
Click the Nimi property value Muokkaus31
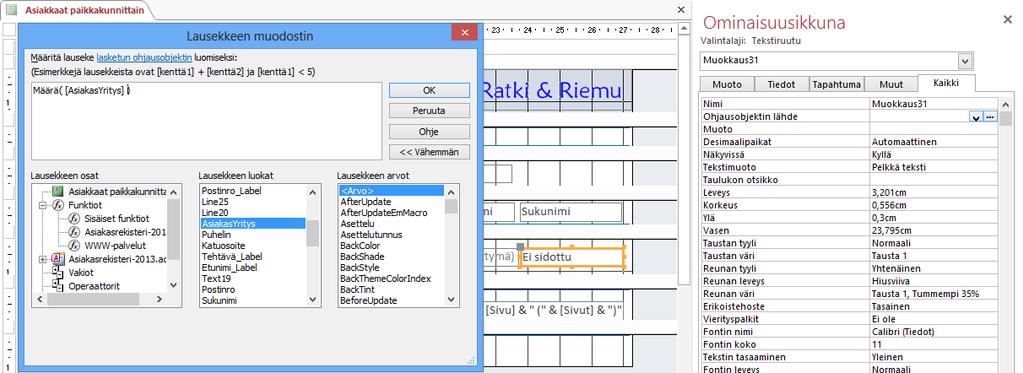tap(934, 104)
